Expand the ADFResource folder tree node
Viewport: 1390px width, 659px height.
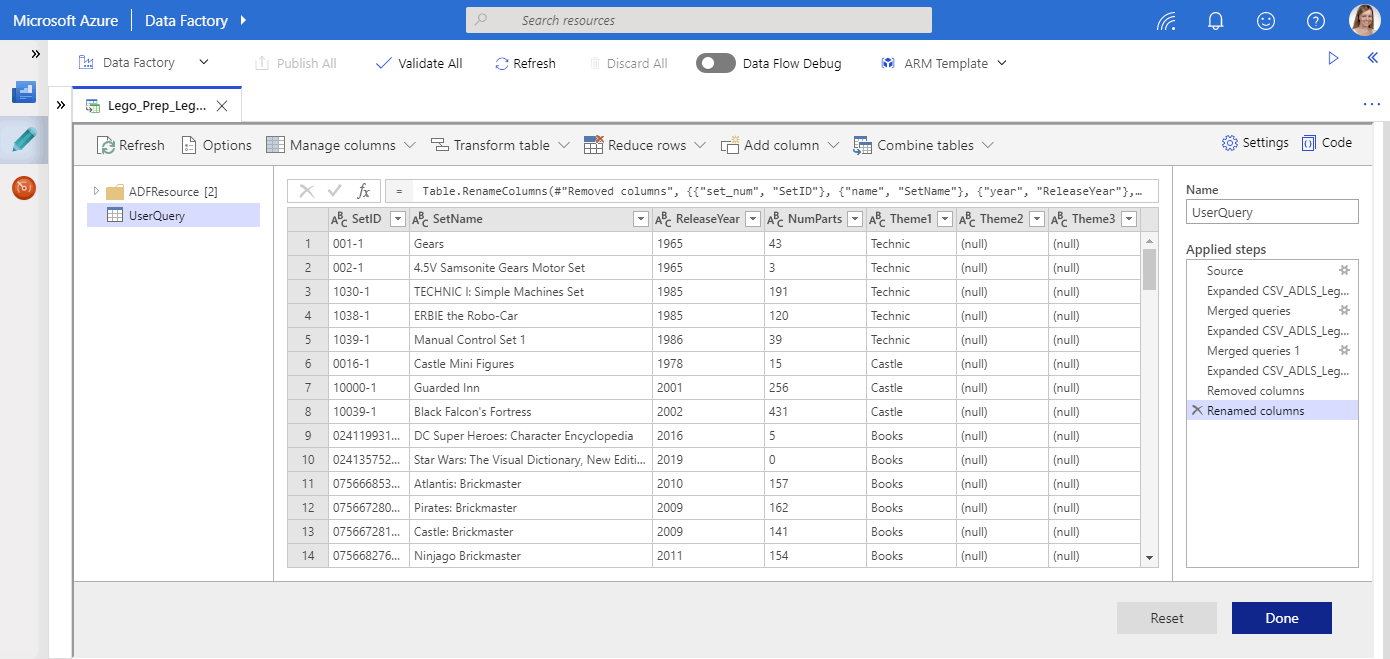tap(97, 191)
